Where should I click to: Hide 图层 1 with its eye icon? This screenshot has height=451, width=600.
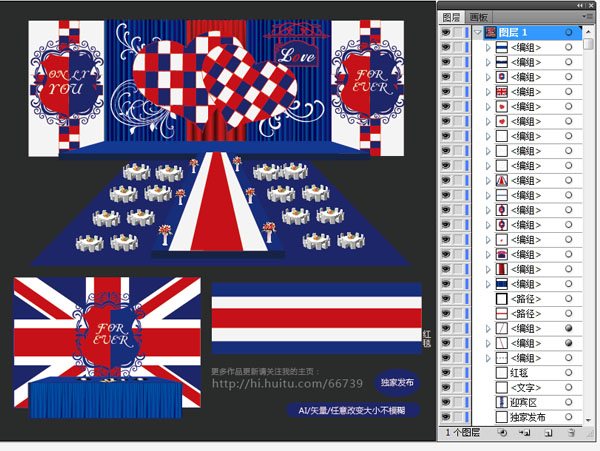point(446,32)
